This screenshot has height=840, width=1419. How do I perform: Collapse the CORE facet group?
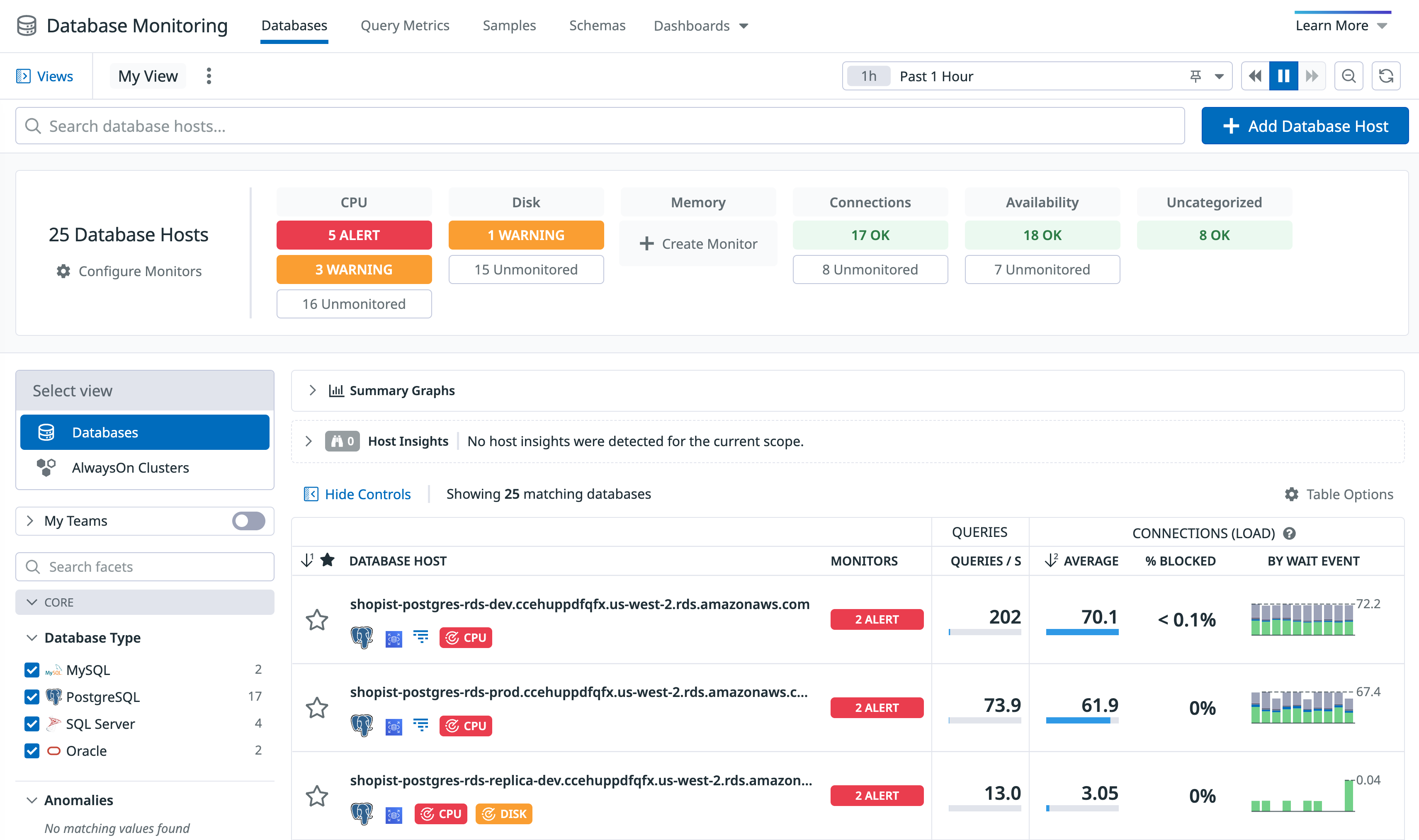[x=32, y=602]
